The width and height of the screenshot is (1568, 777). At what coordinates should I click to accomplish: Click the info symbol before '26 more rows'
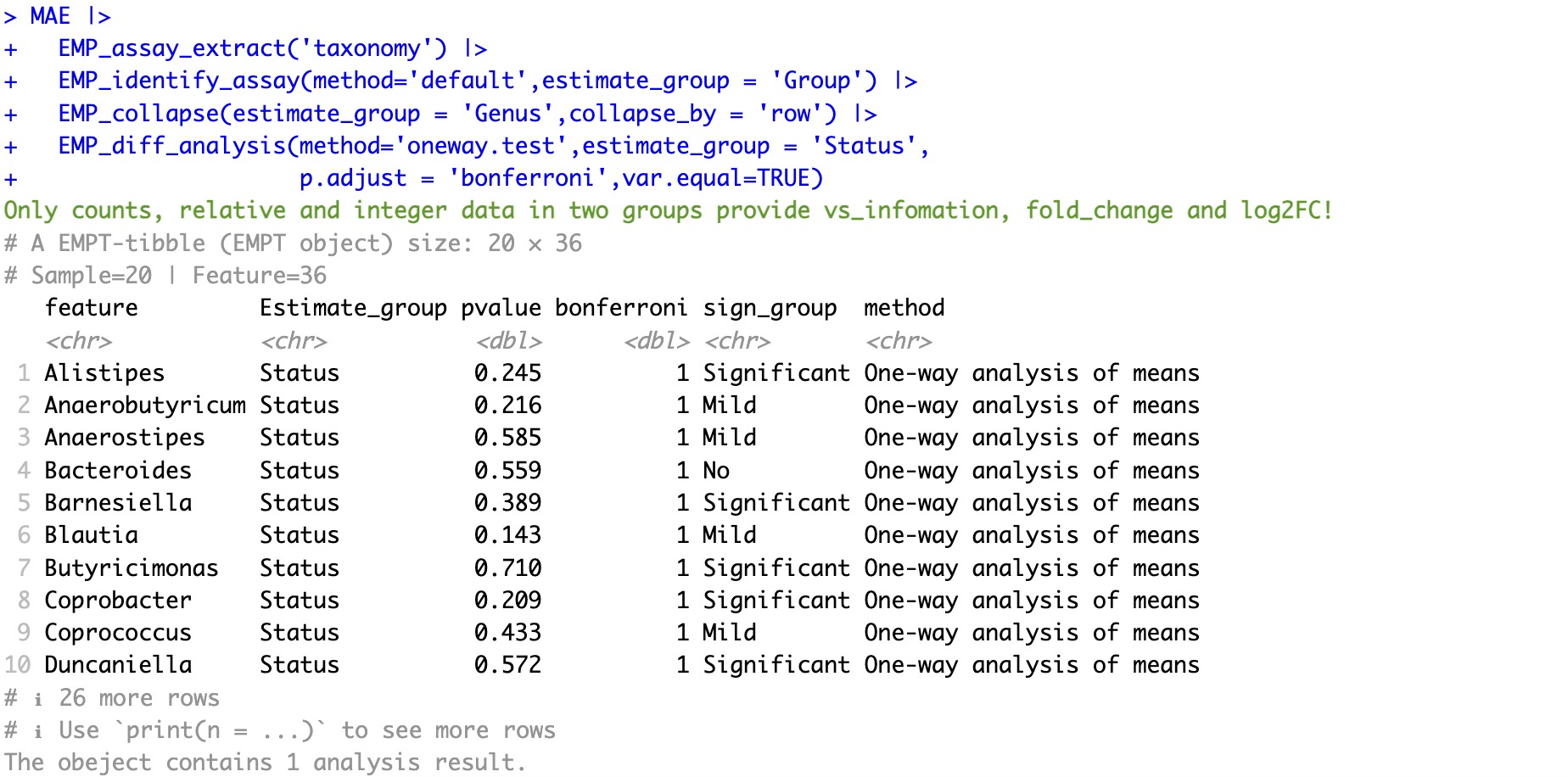click(38, 699)
